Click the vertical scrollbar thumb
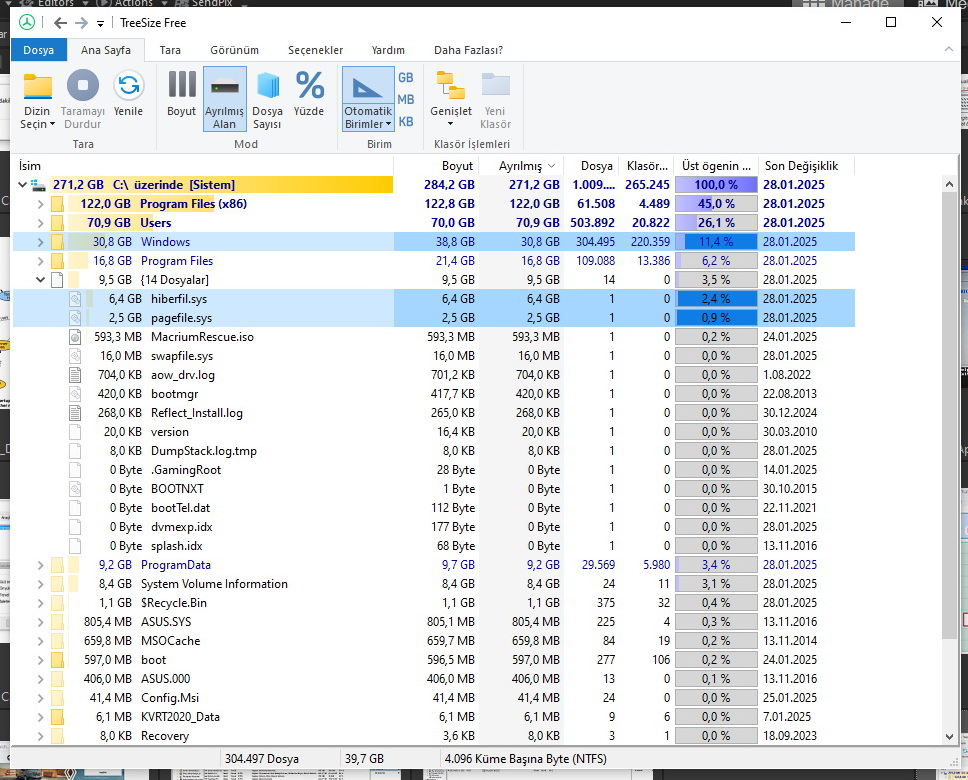Screen dimensions: 968x780 pyautogui.click(x=949, y=416)
